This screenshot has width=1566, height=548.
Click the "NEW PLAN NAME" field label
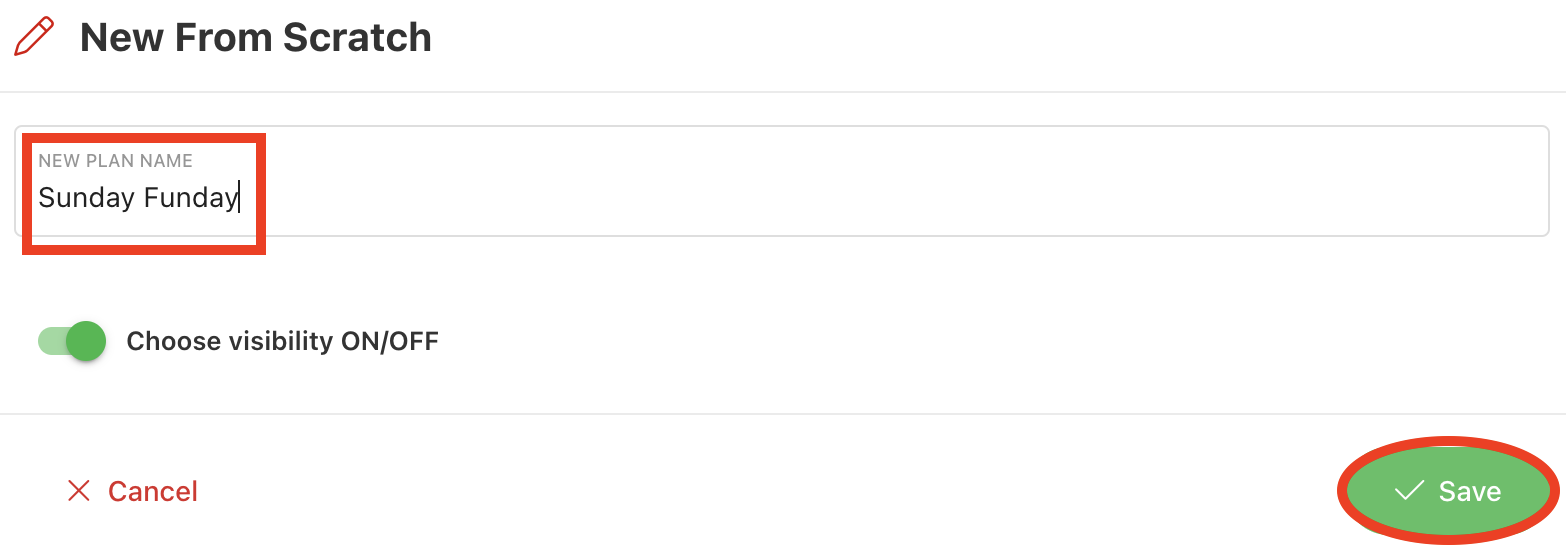[116, 160]
